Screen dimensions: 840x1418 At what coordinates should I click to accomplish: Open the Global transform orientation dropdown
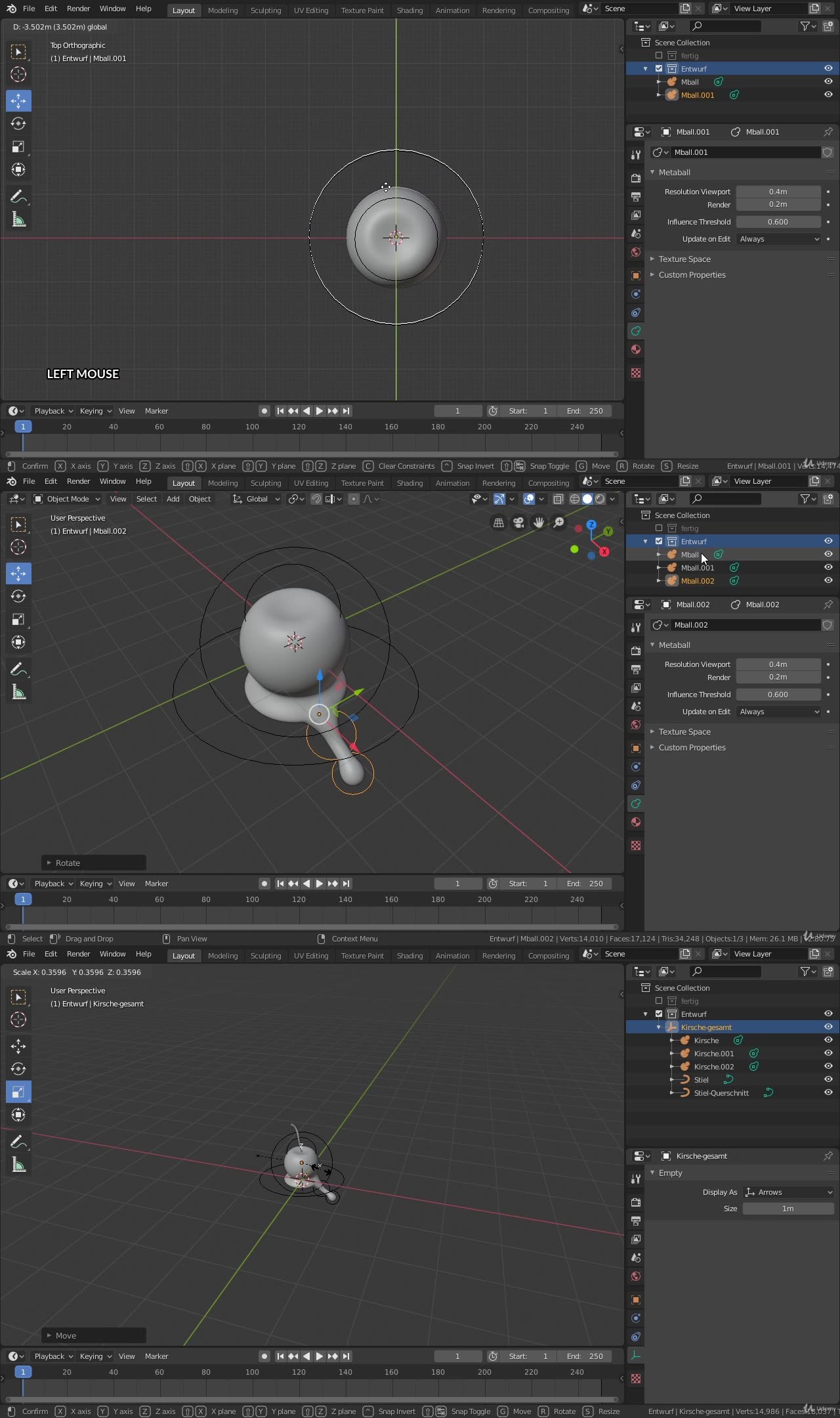coord(257,499)
